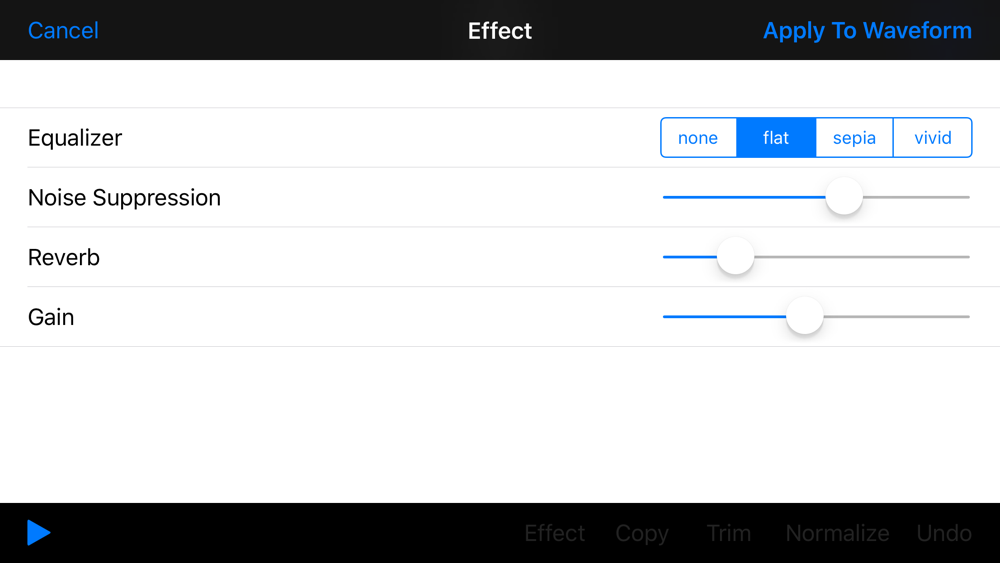Tap Normalize in the bottom toolbar
1000x563 pixels.
click(x=837, y=533)
